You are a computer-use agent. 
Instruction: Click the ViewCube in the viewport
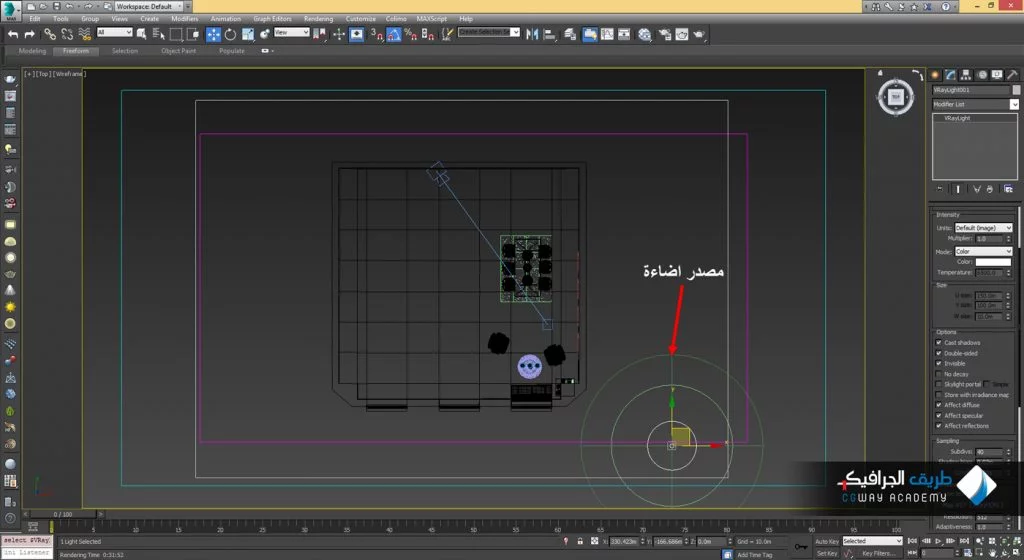coord(895,97)
